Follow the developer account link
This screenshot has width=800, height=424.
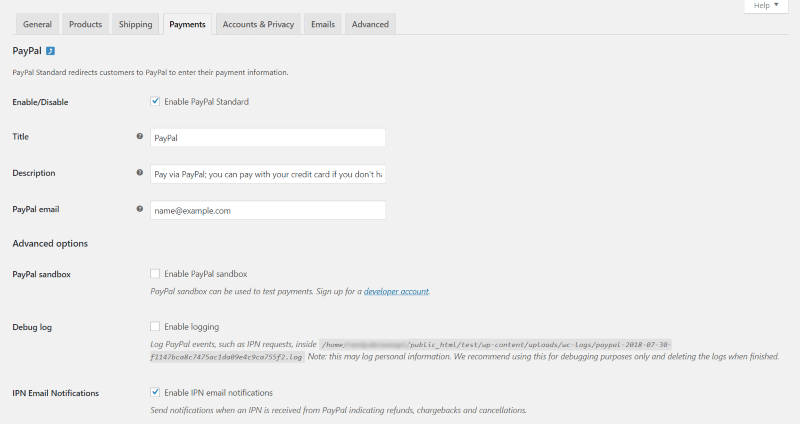(x=396, y=291)
